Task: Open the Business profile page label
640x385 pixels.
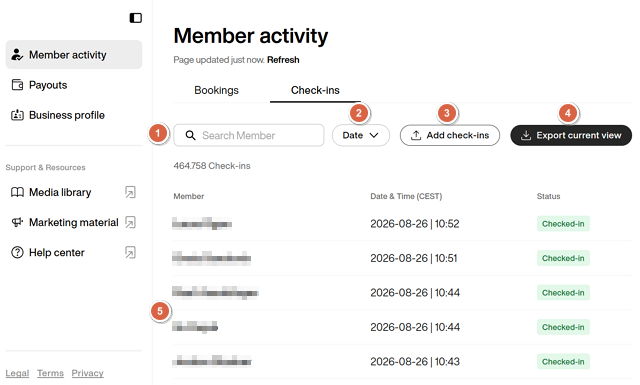Action: click(67, 115)
